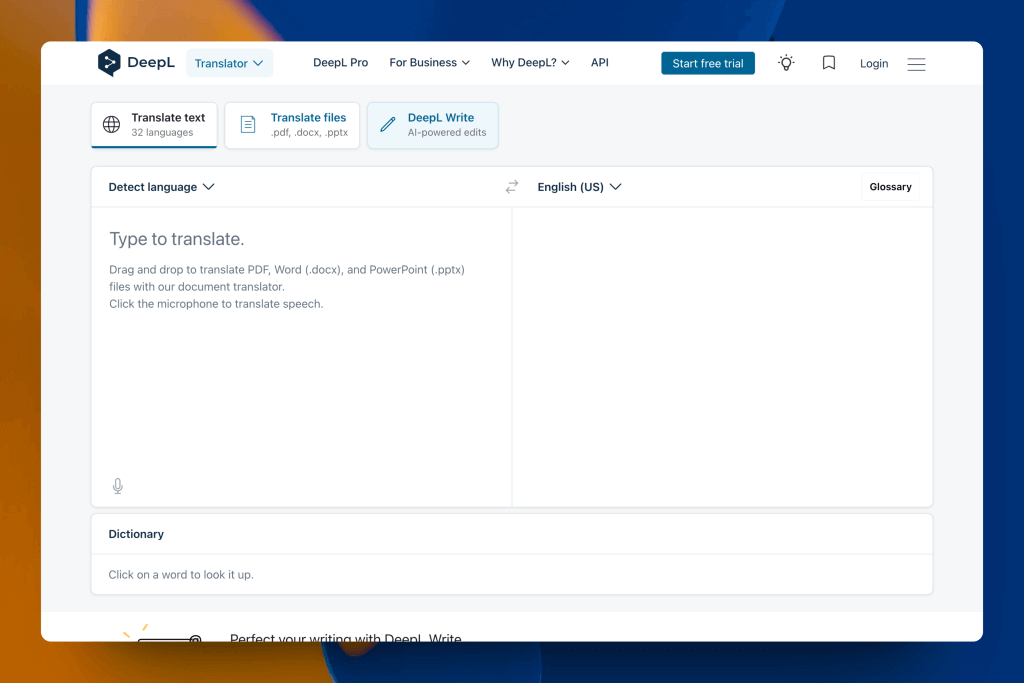Expand the Why DeepL? menu
1024x683 pixels.
530,63
